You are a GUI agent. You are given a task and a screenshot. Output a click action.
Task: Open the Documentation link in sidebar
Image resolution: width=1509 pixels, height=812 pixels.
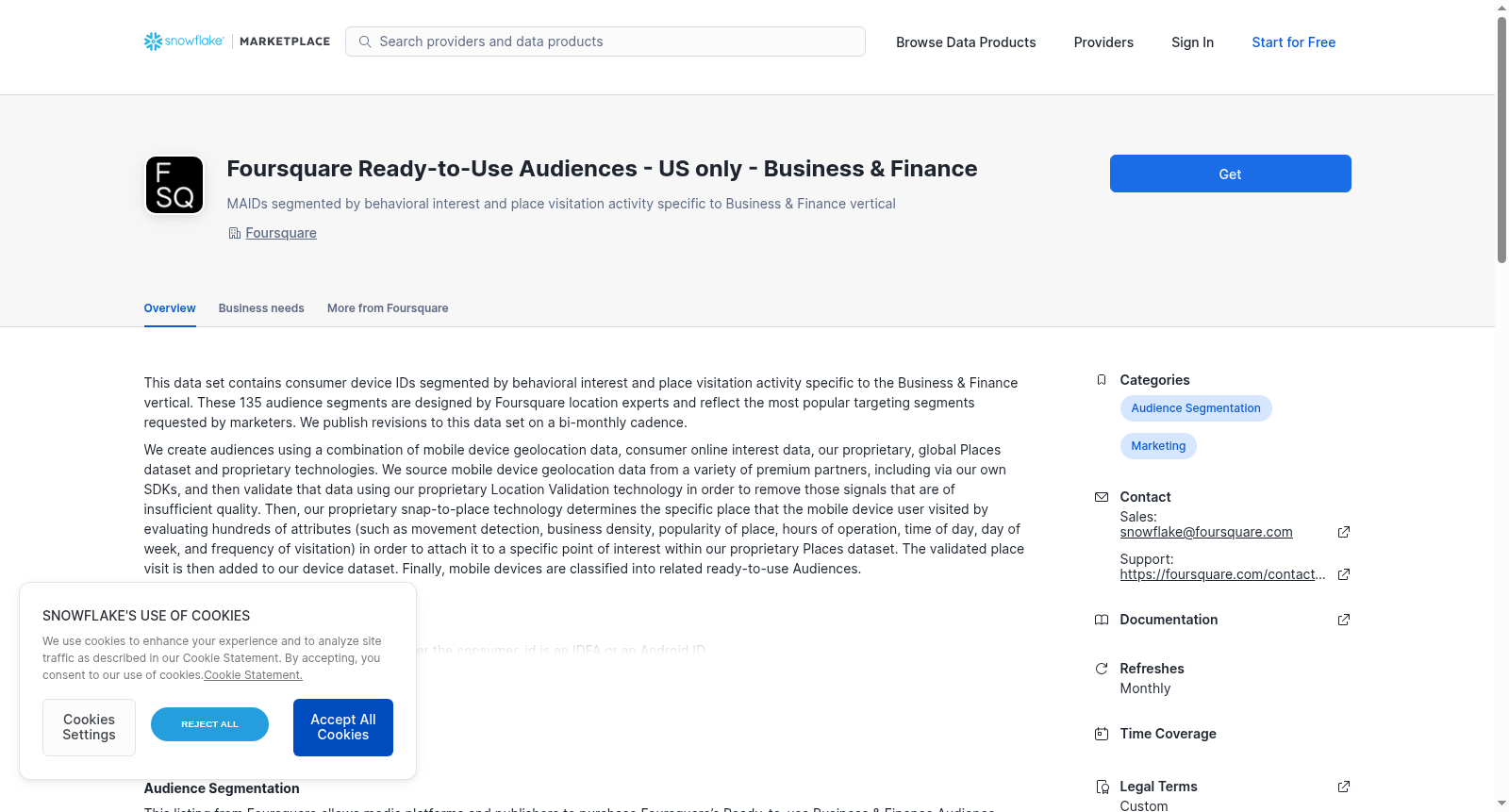[x=1169, y=620]
